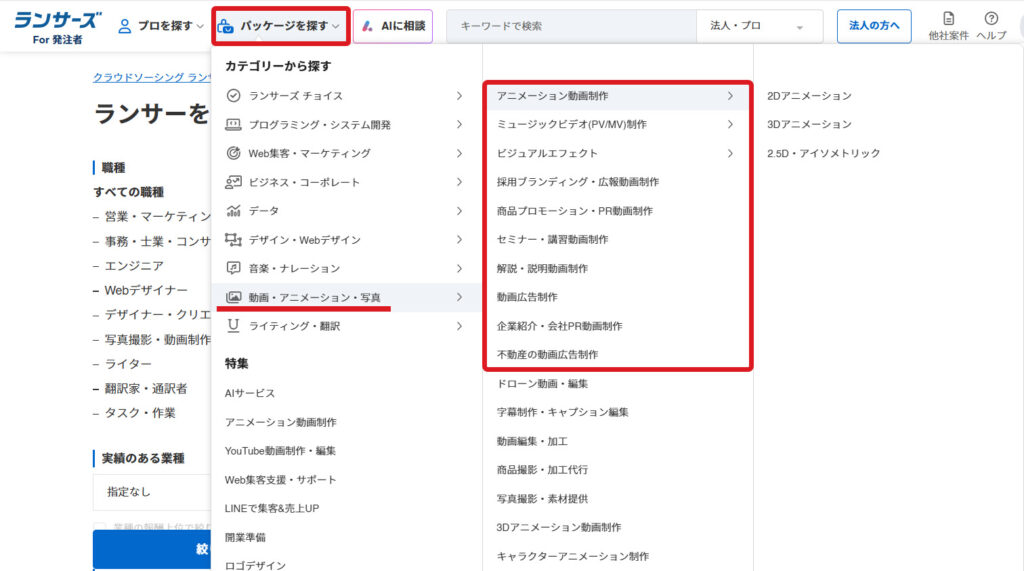Choose 2Dアニメーション from the submenu
The width and height of the screenshot is (1024, 571).
tap(809, 96)
